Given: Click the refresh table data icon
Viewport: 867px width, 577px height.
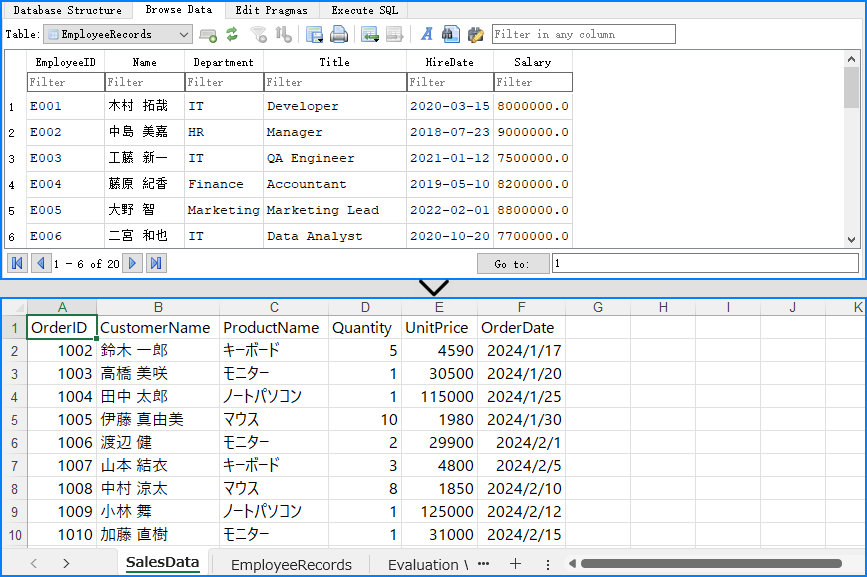Looking at the screenshot, I should [x=232, y=34].
